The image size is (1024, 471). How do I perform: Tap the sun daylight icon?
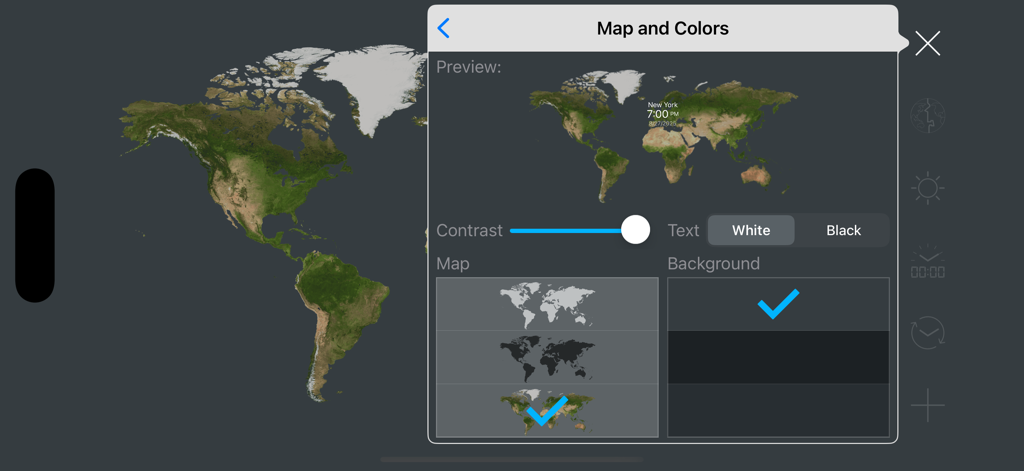point(927,188)
